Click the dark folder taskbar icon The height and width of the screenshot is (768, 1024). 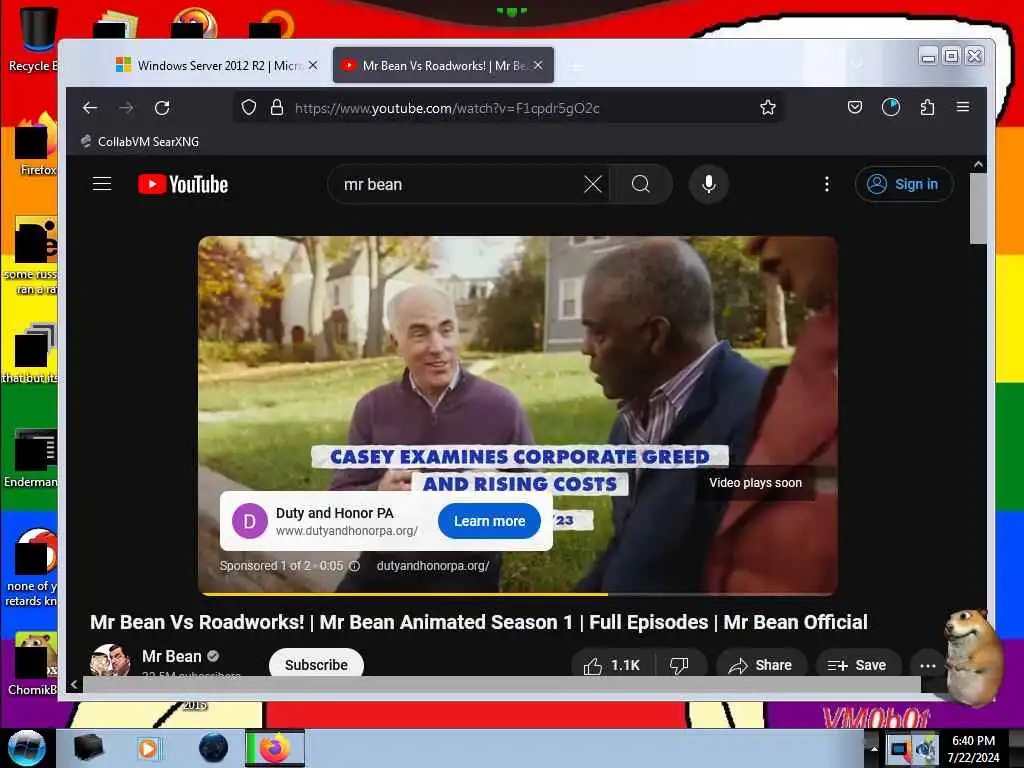tap(88, 748)
